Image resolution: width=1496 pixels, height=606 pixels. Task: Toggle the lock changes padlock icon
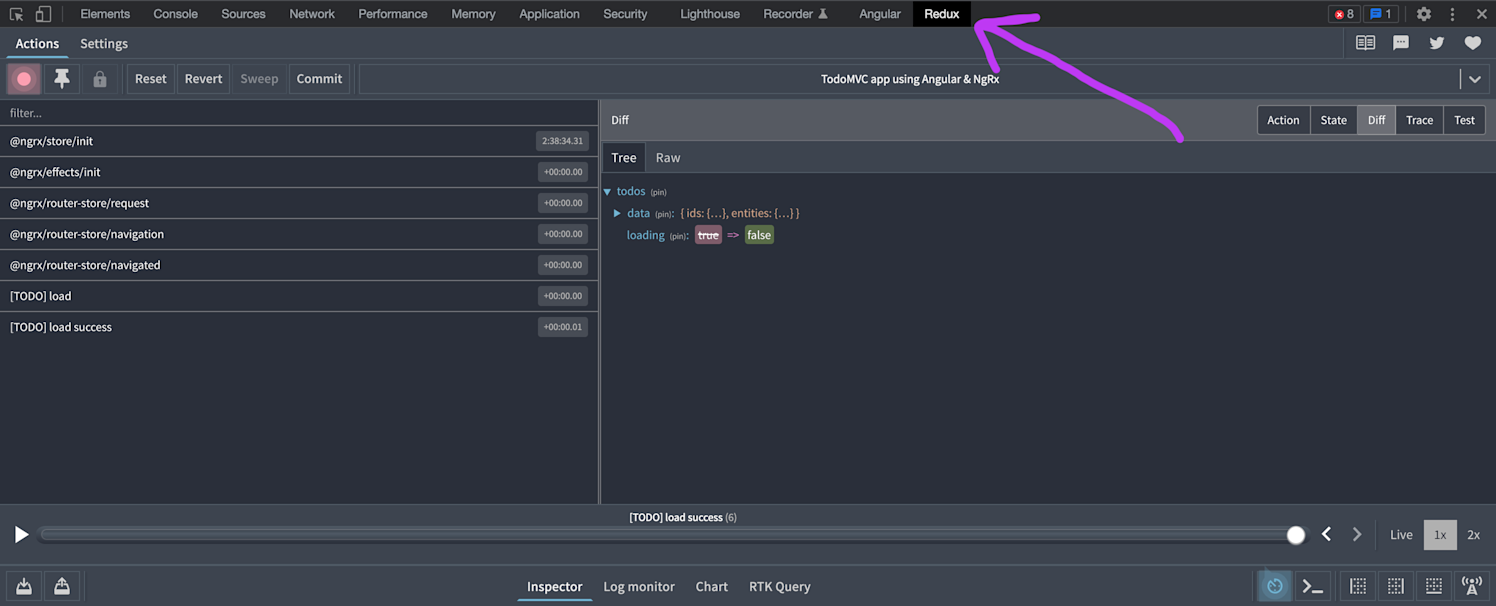(x=100, y=79)
